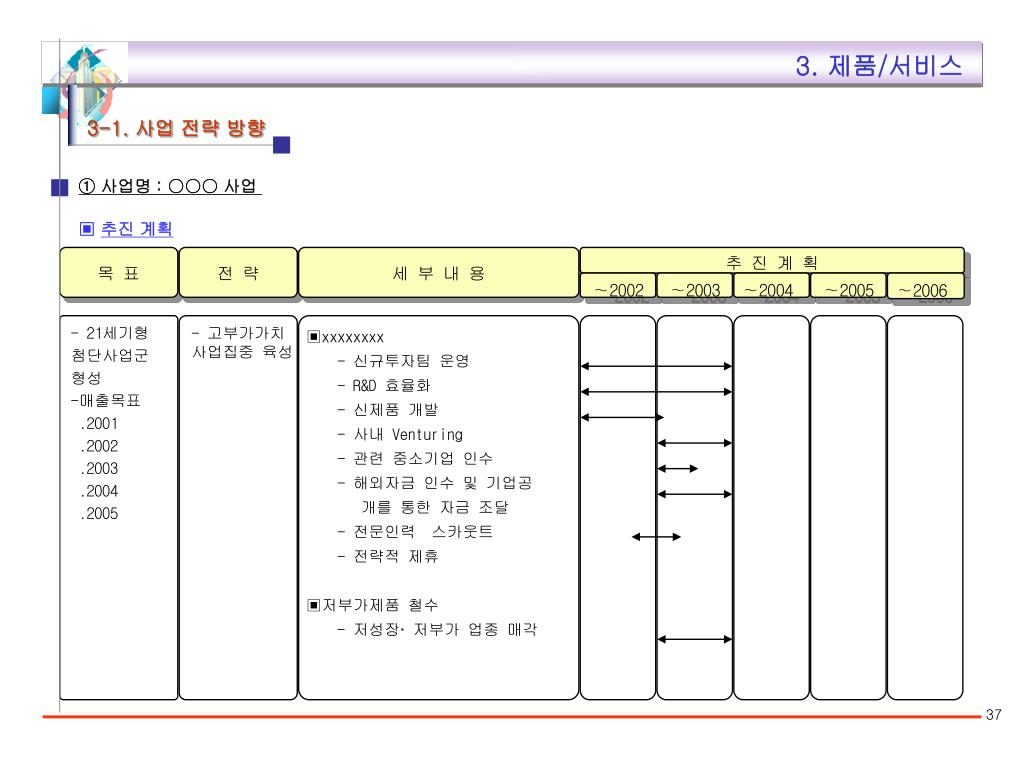Click the timeline arrow for 저부가 업종 매각
The image size is (1024, 768).
coord(695,639)
